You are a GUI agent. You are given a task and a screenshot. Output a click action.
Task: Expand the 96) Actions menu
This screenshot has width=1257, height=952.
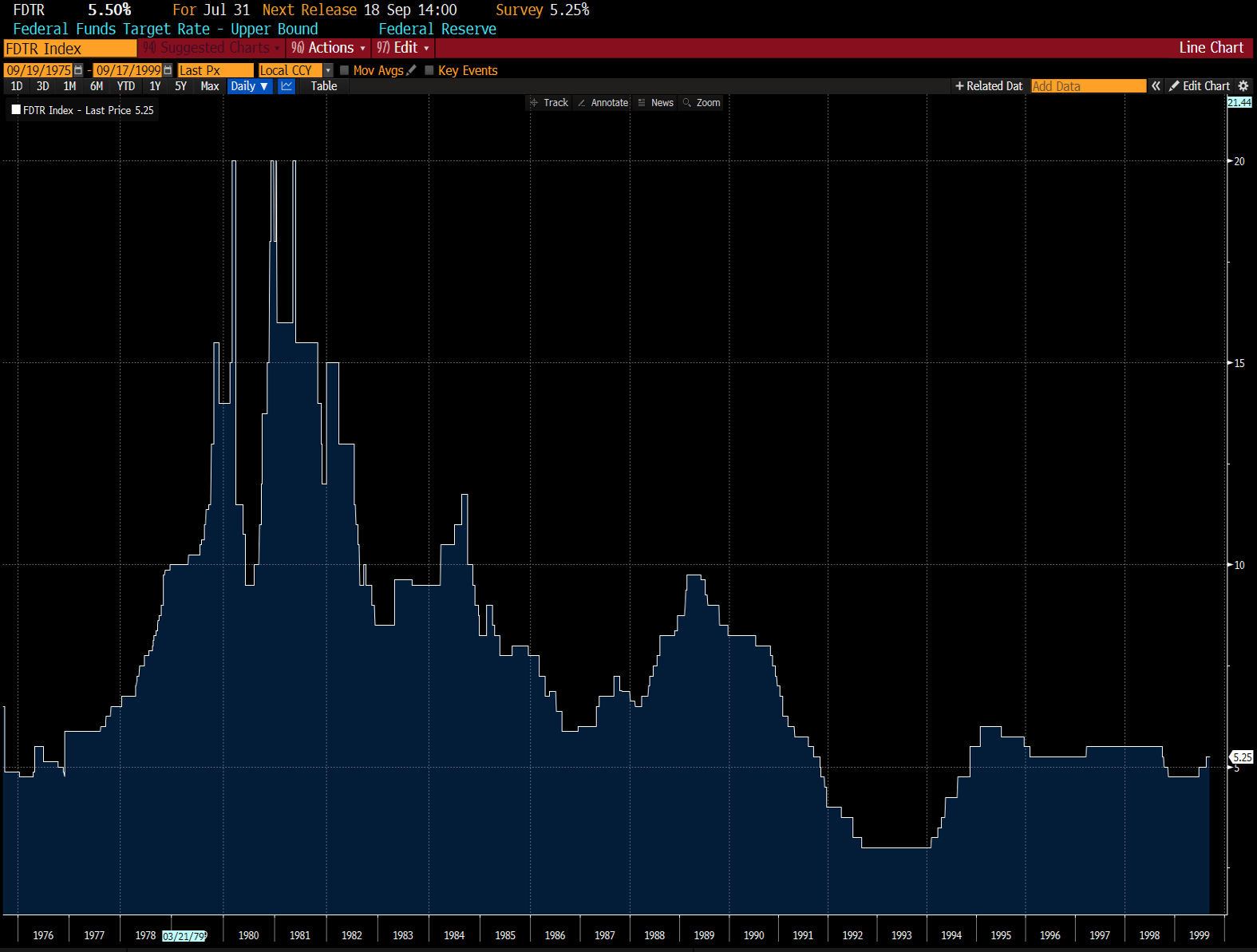tap(328, 48)
